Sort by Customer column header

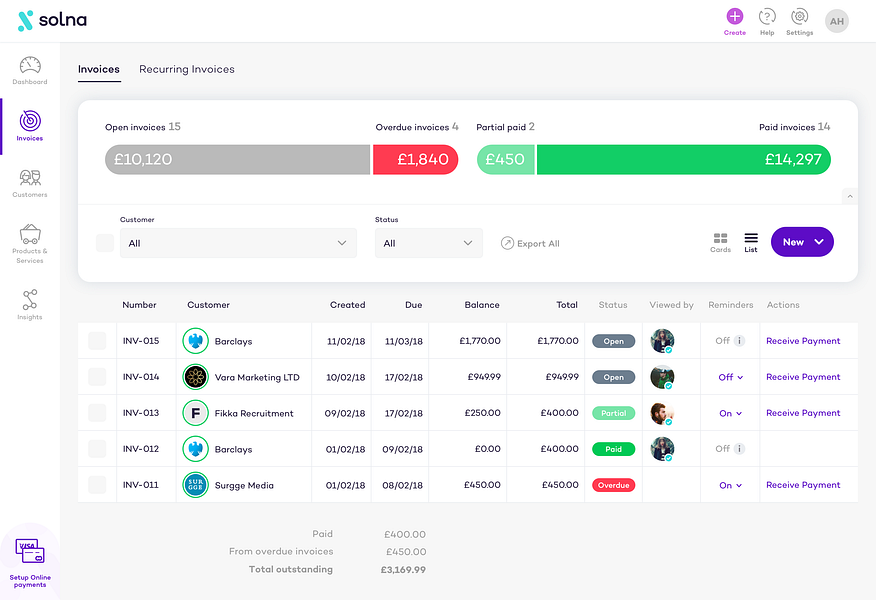point(208,305)
